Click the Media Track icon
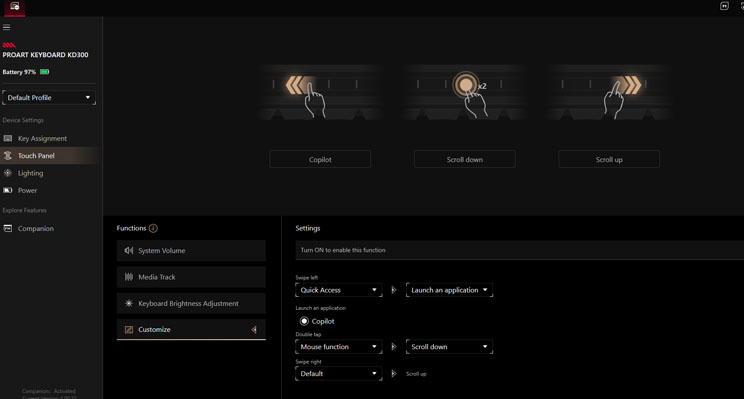 point(129,277)
